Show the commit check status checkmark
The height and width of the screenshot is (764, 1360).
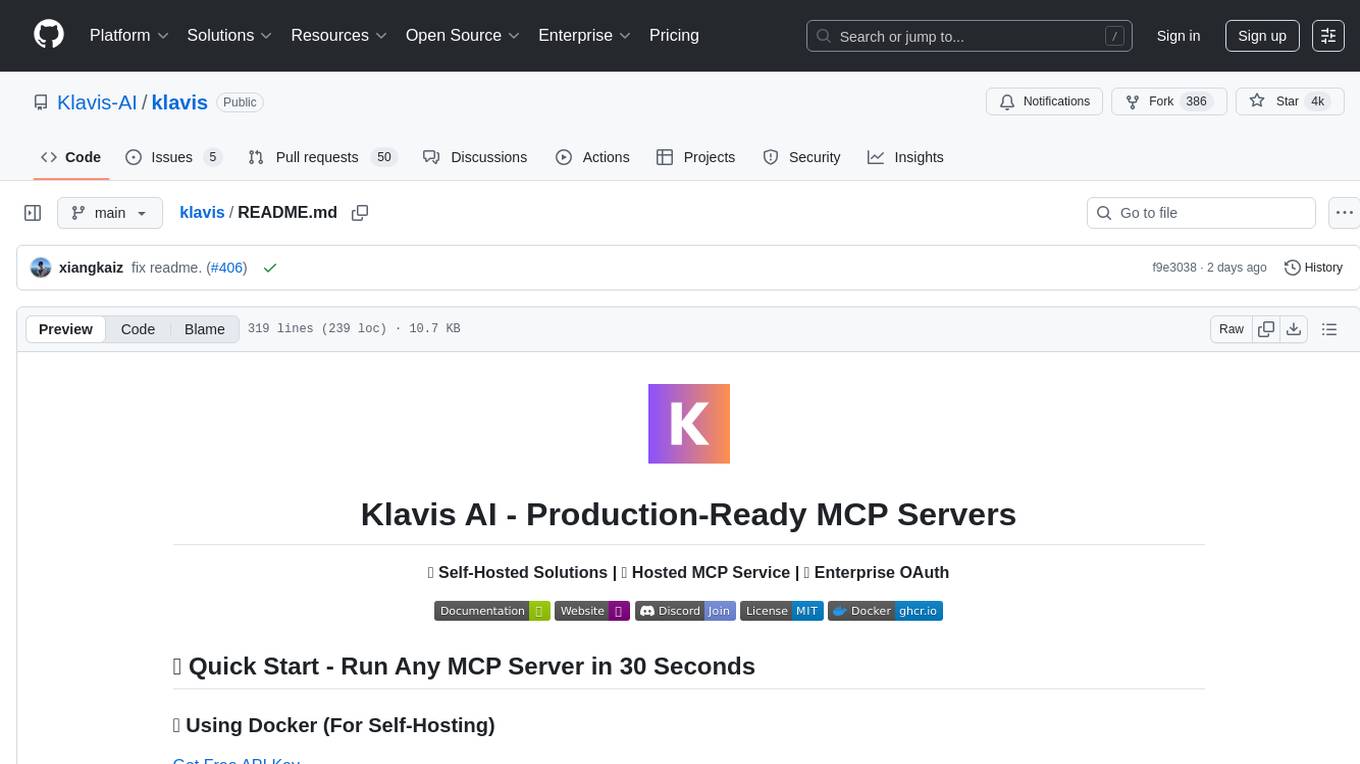pos(269,268)
